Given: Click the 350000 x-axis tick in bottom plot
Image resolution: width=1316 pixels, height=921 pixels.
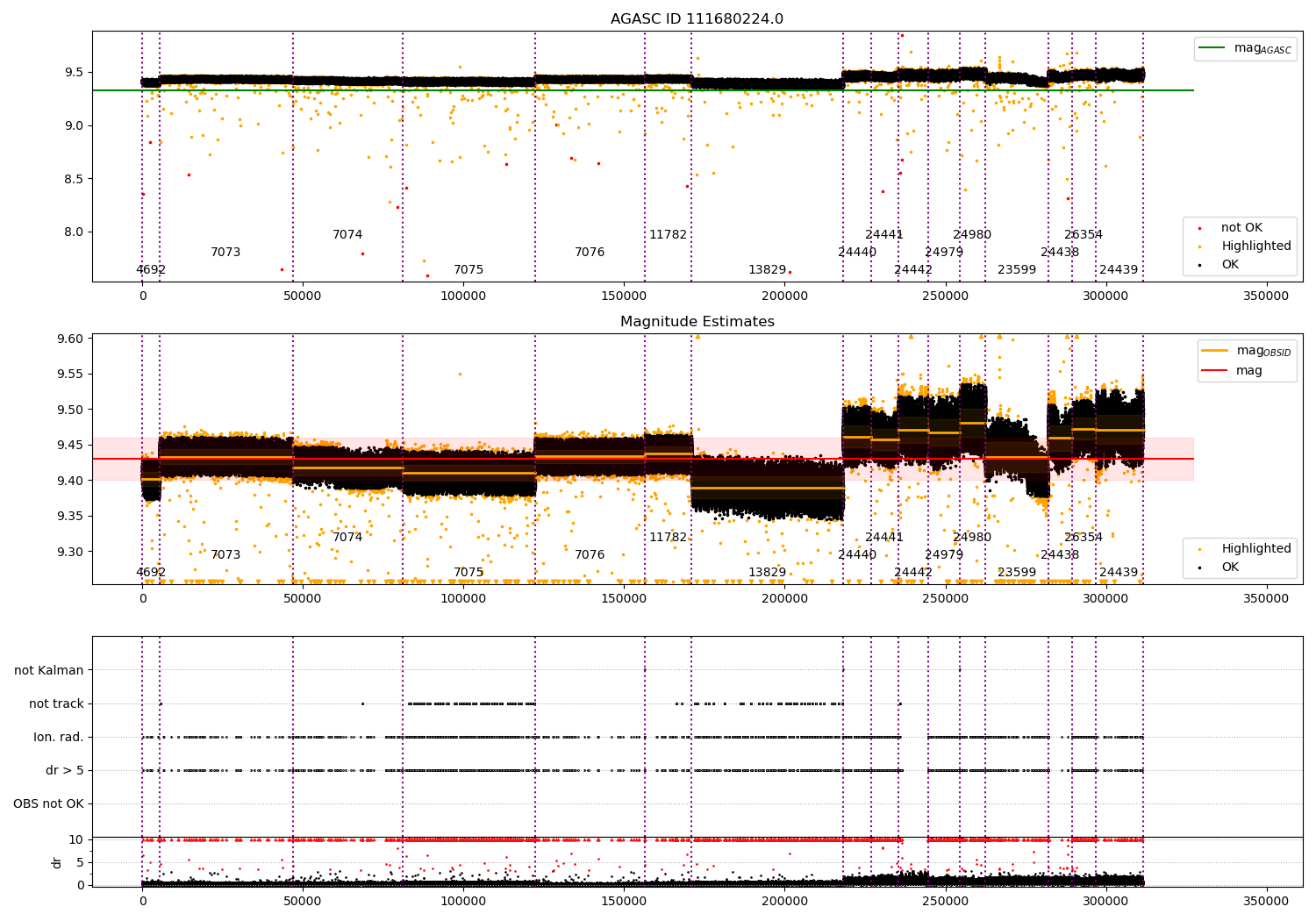Looking at the screenshot, I should pos(1266,901).
